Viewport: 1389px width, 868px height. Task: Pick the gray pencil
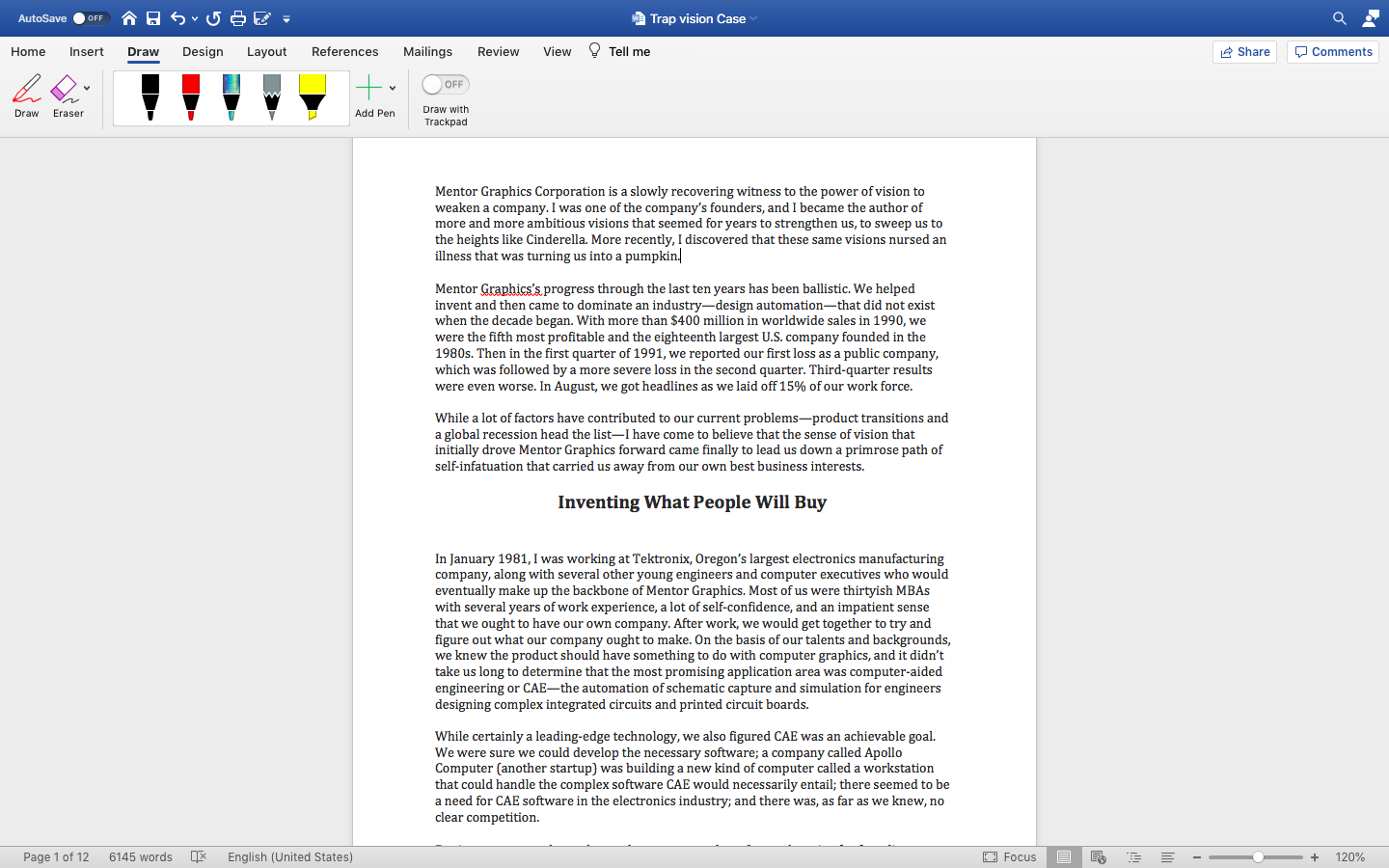point(272,97)
